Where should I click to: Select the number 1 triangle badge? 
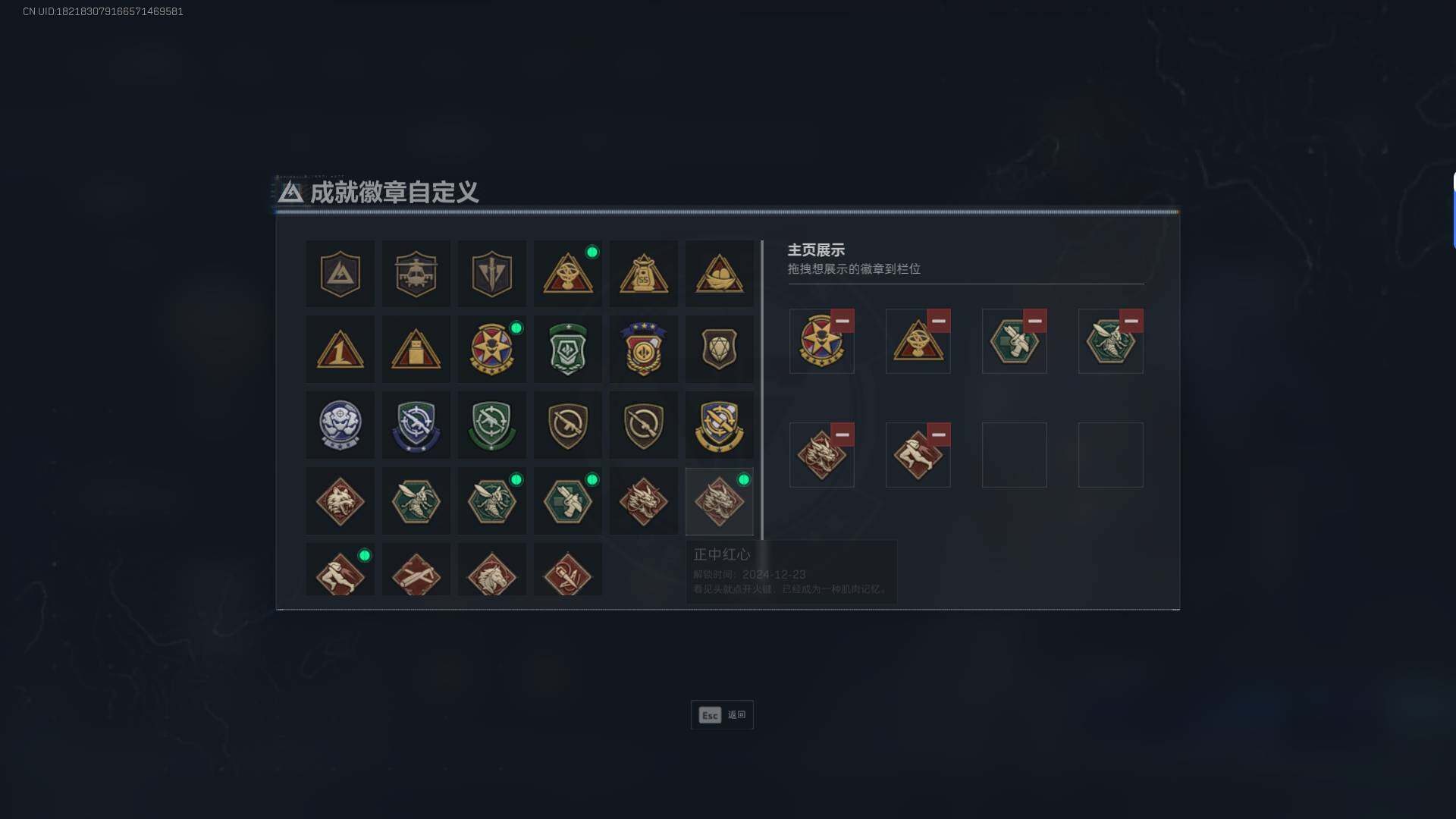340,350
